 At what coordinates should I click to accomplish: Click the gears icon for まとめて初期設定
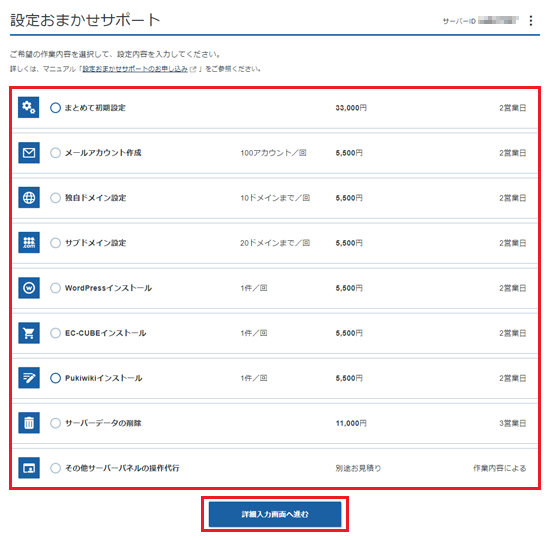[29, 107]
